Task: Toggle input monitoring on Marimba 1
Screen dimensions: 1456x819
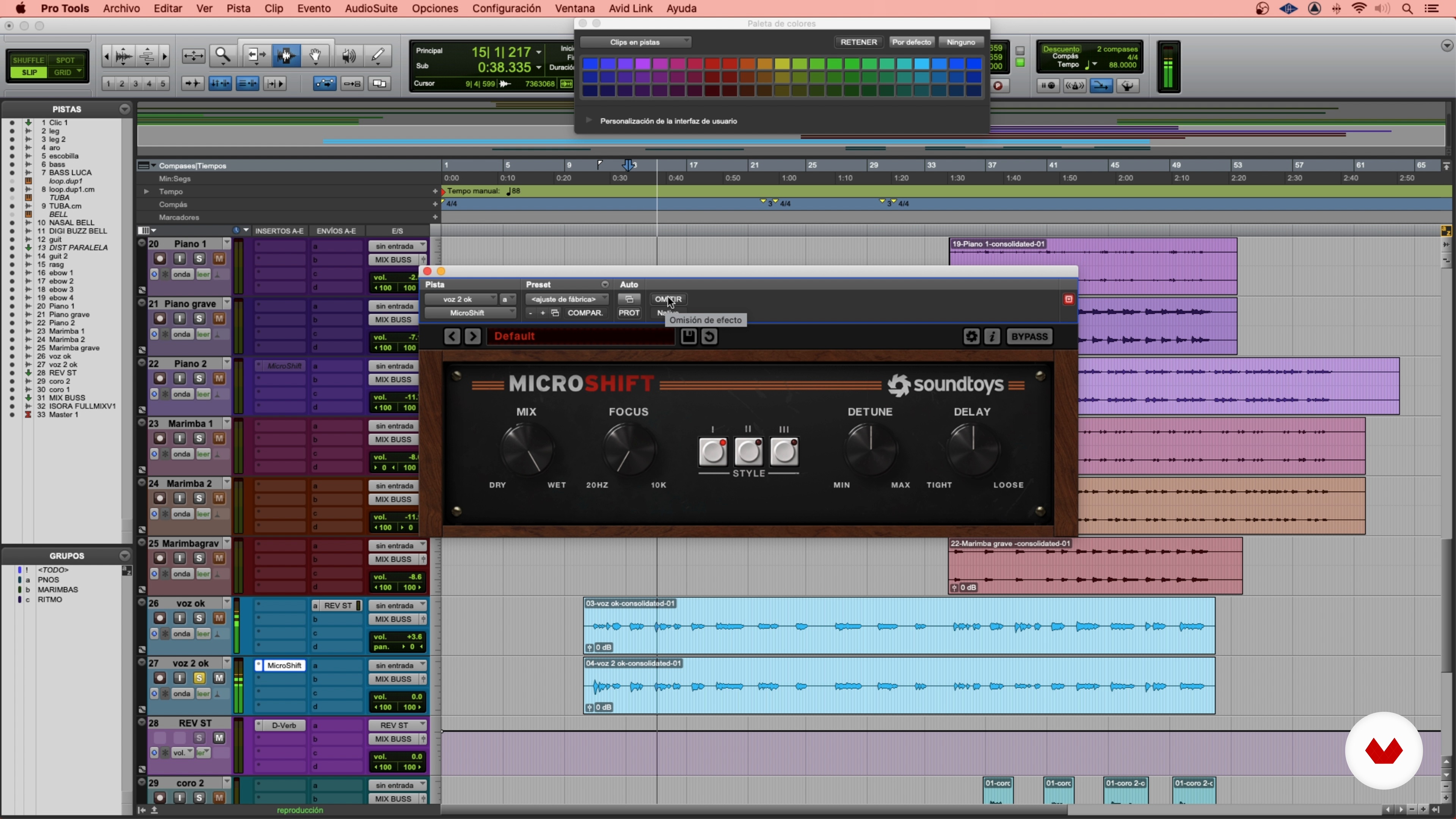Action: [180, 438]
